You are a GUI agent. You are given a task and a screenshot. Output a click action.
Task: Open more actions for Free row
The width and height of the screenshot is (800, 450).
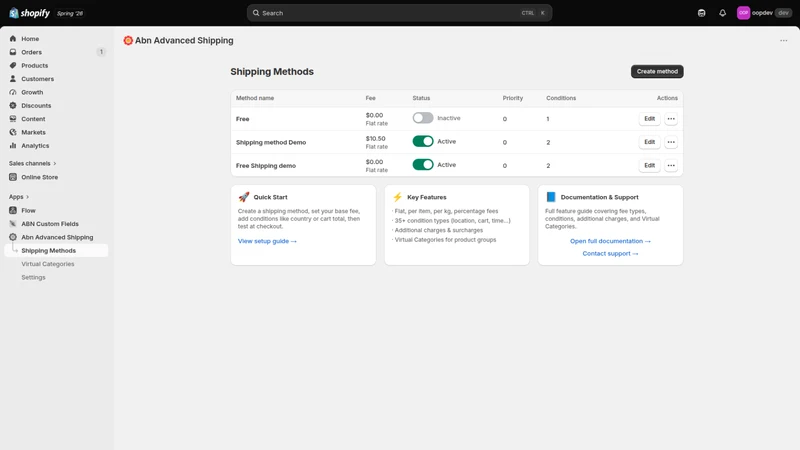(x=671, y=119)
